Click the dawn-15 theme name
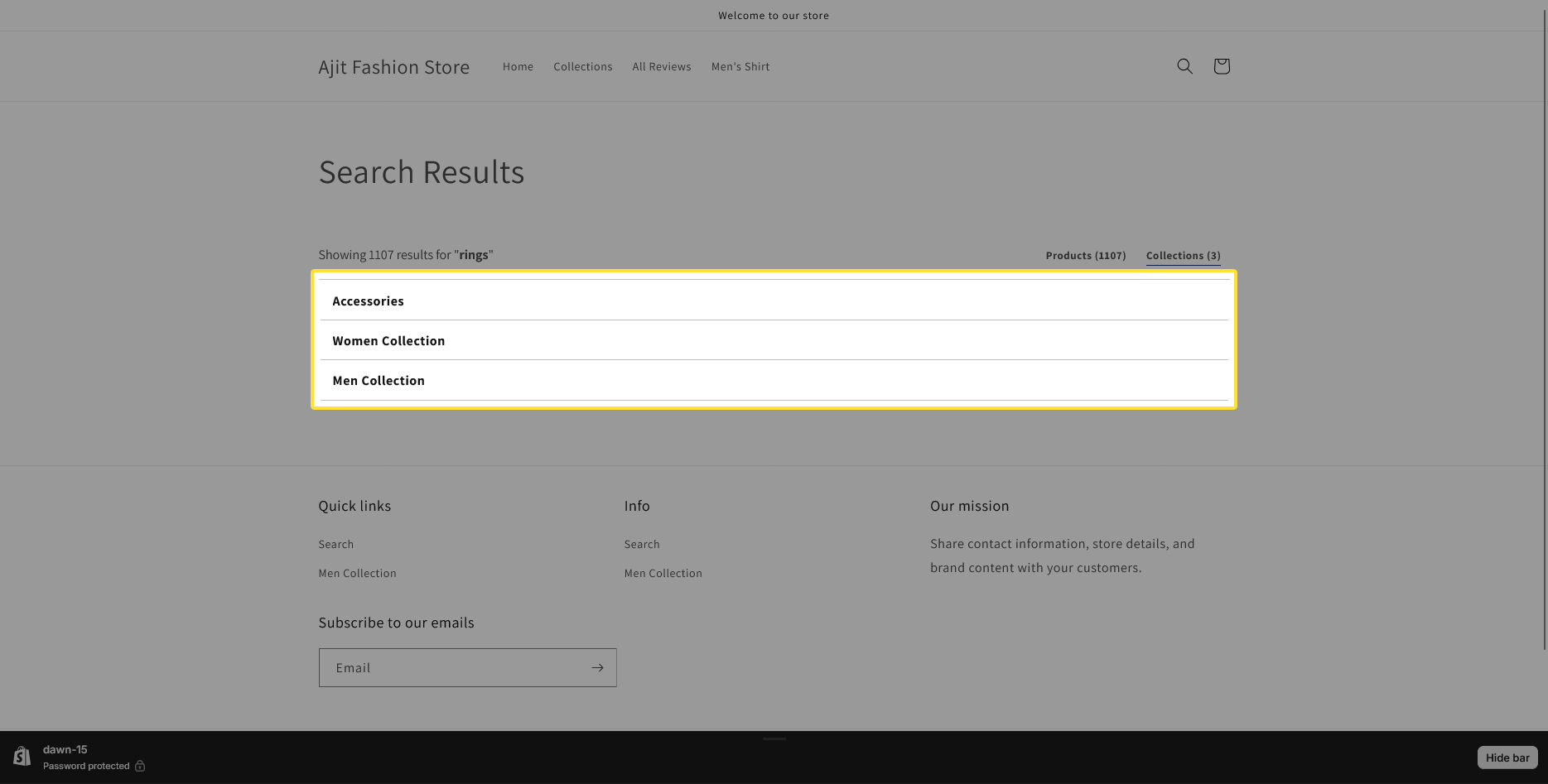Viewport: 1548px width, 784px height. coord(65,749)
